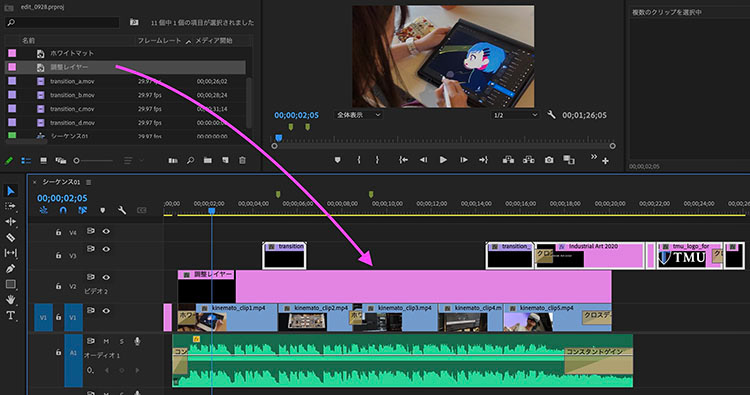This screenshot has height=395, width=750.
Task: Mute the A1 audio track
Action: pos(106,341)
